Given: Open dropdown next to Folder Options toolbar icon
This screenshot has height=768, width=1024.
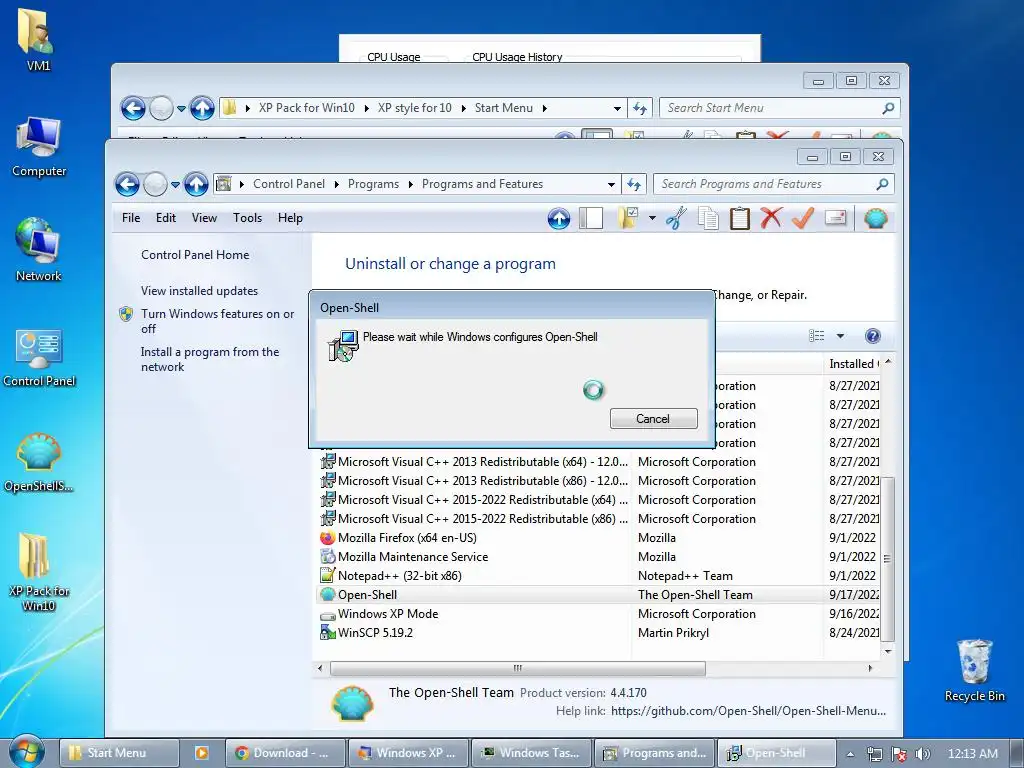Looking at the screenshot, I should pos(652,218).
